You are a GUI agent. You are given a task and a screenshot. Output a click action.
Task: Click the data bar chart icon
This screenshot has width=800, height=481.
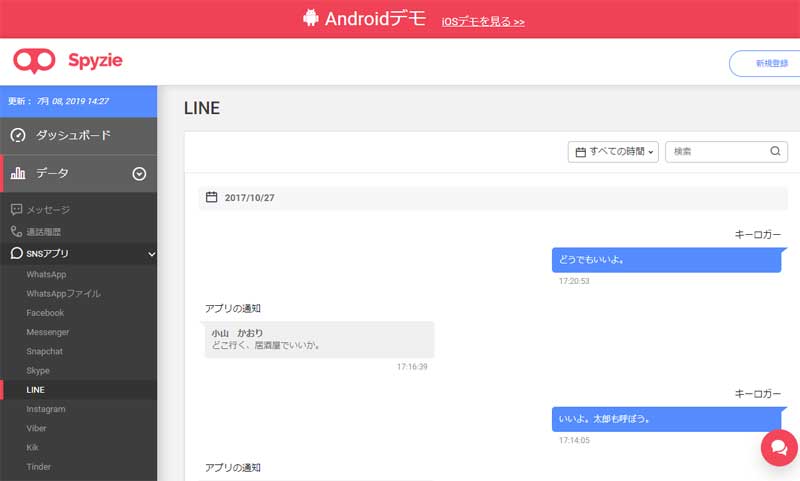point(18,173)
